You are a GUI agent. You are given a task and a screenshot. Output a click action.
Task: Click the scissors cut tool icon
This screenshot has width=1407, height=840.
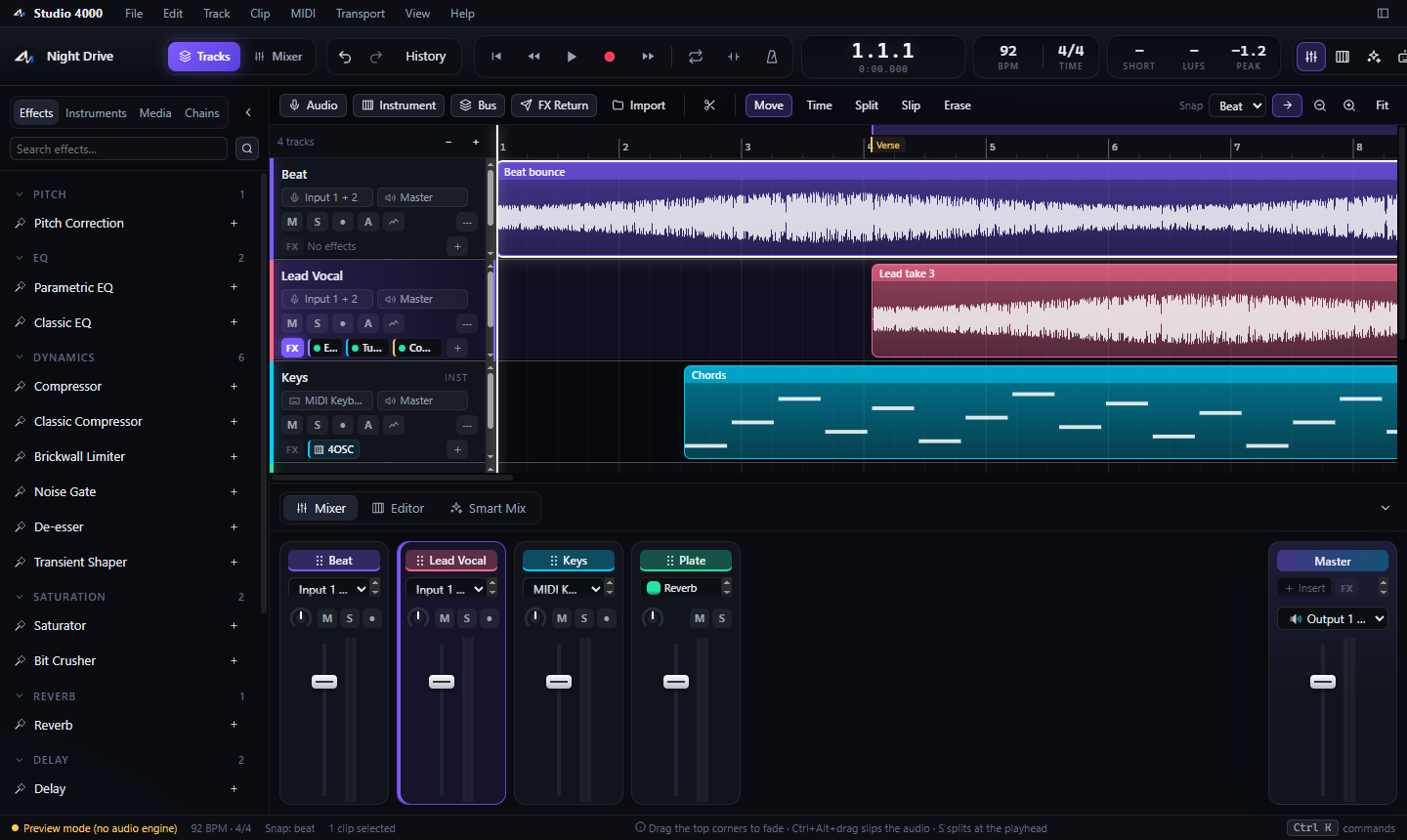709,105
